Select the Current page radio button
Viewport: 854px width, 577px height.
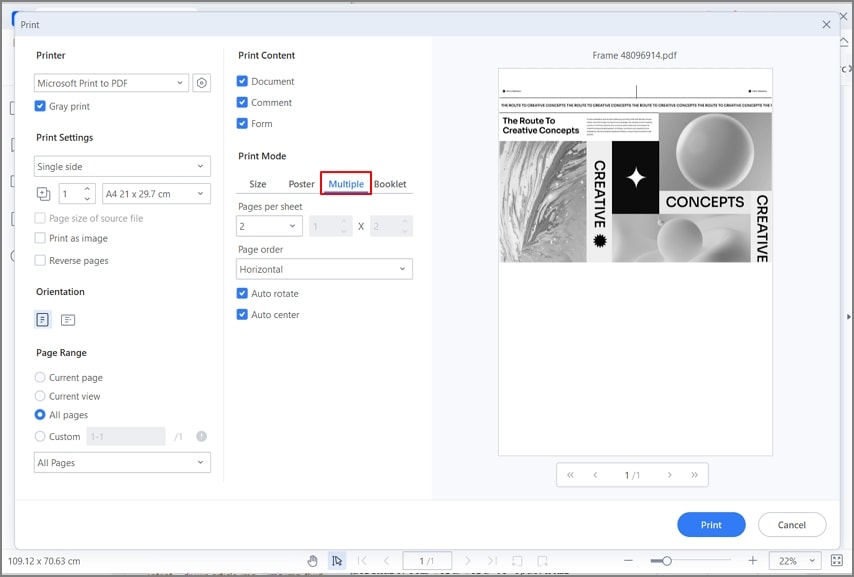click(40, 377)
